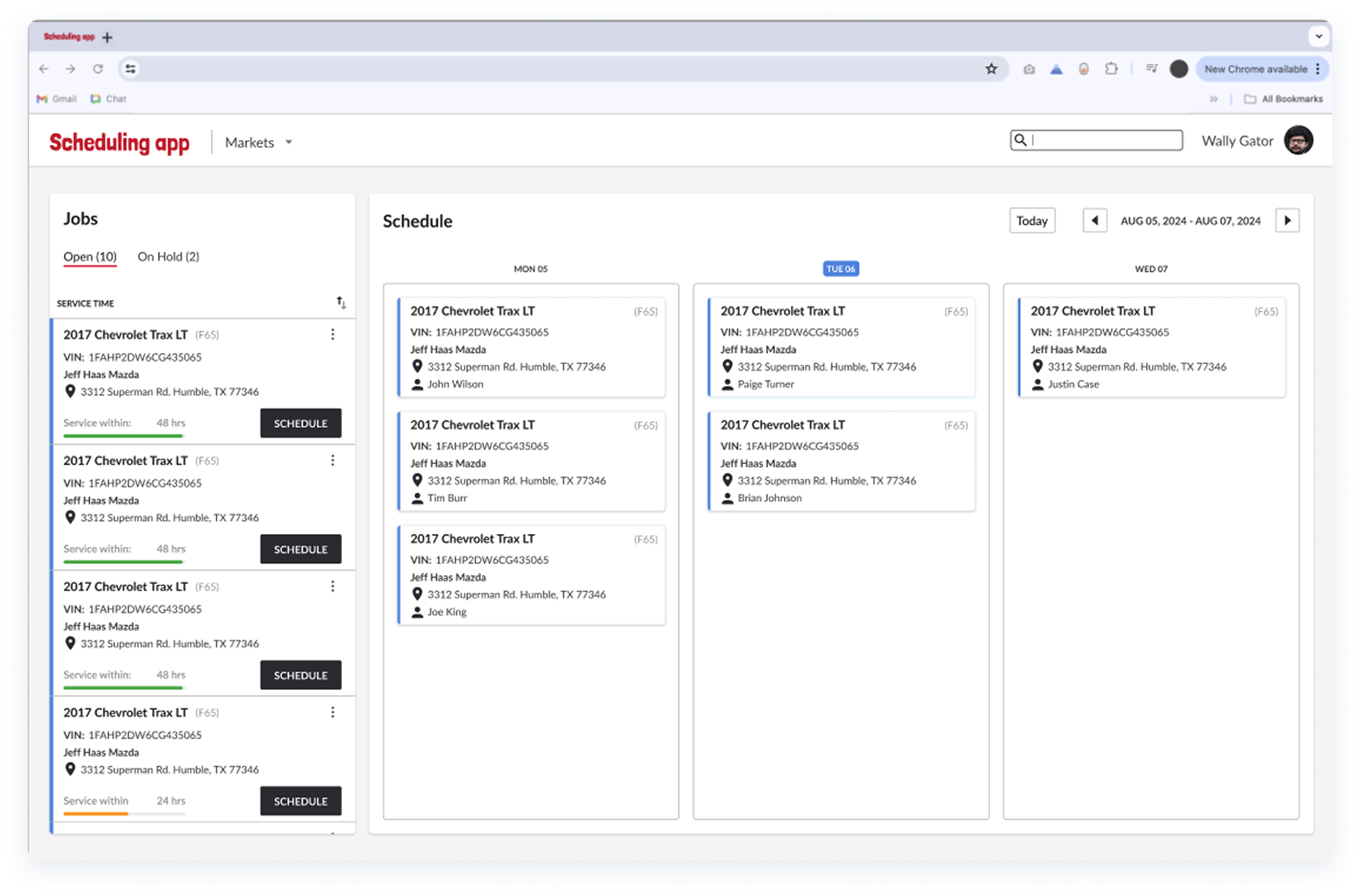
Task: Click the search magnifier icon
Action: coord(1020,140)
